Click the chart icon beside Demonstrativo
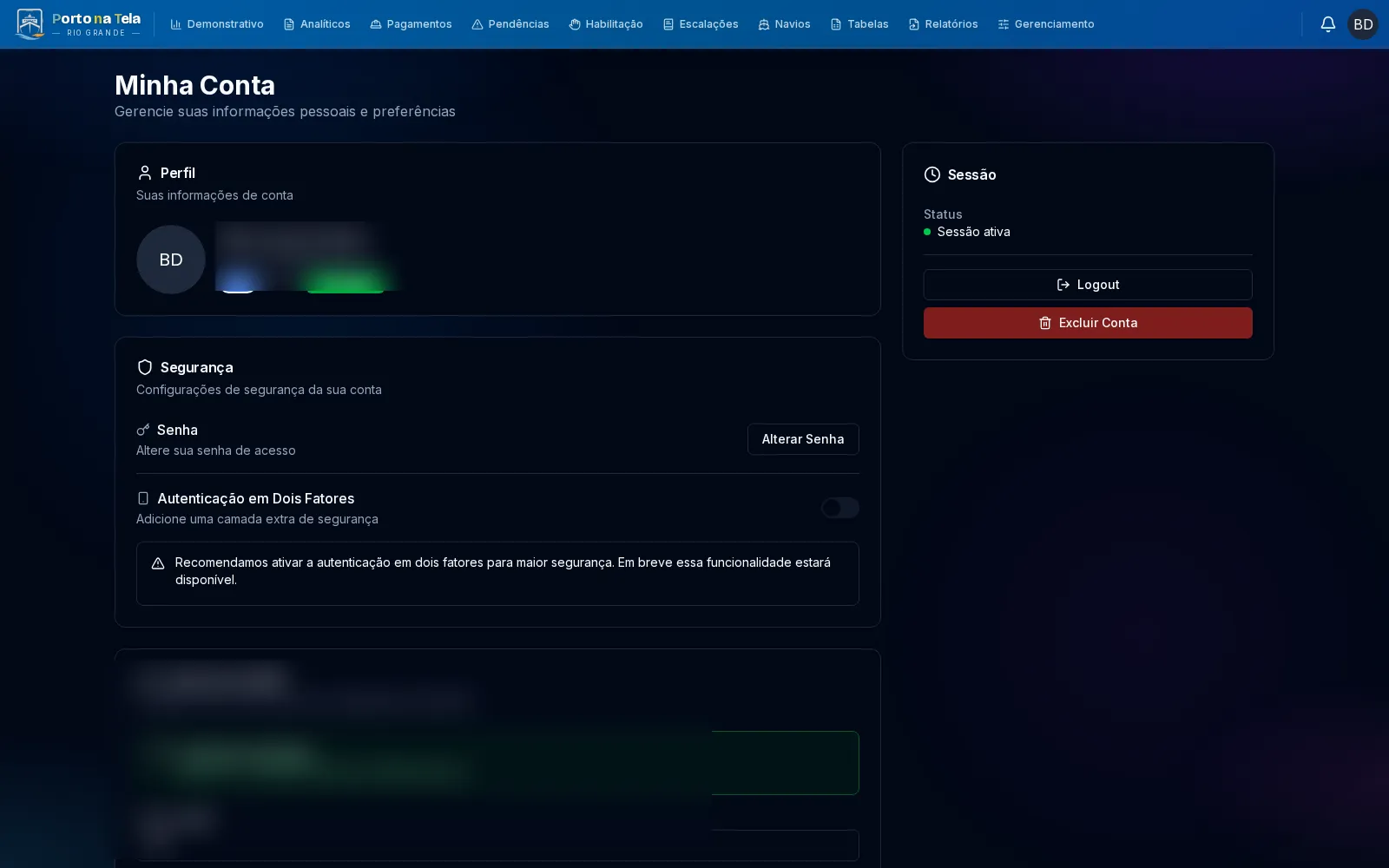Viewport: 1389px width, 868px height. (176, 24)
